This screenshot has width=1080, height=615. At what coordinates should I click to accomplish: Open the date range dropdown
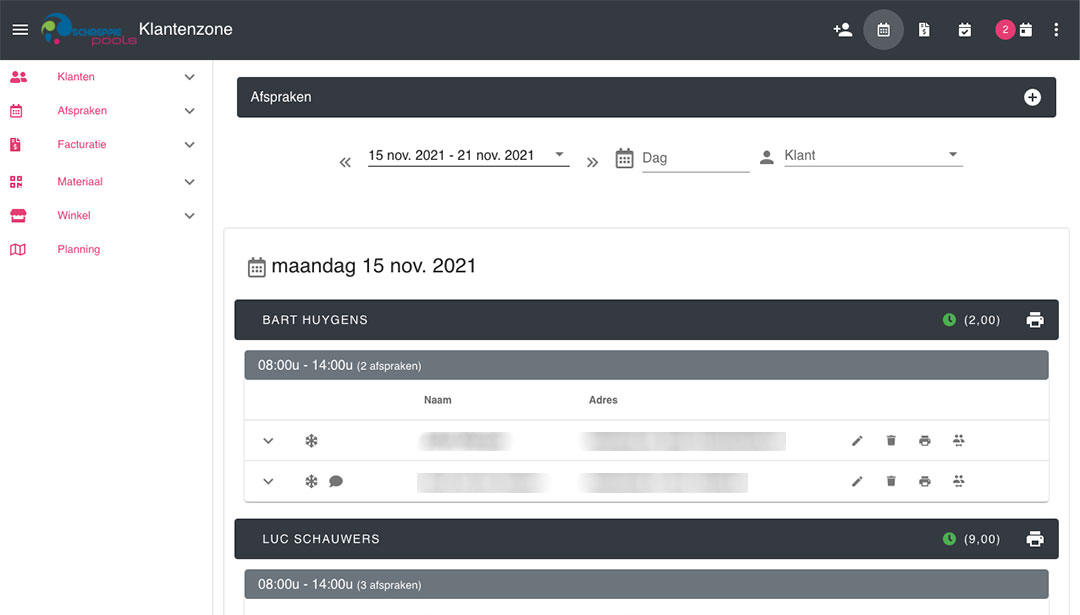point(468,156)
